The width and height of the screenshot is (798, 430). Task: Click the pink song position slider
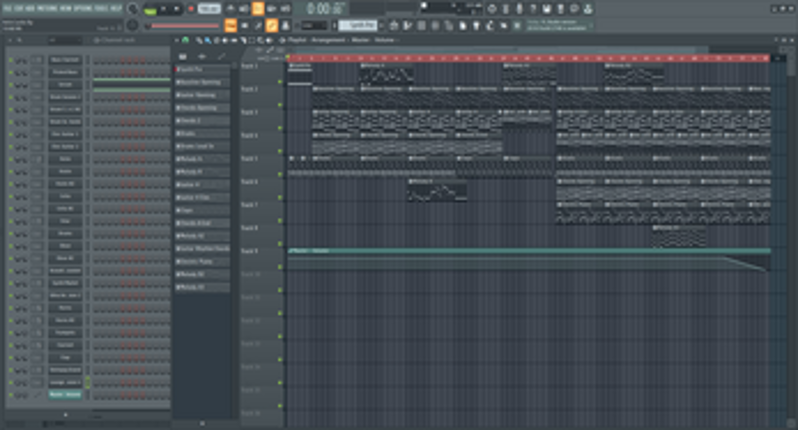coord(185,25)
